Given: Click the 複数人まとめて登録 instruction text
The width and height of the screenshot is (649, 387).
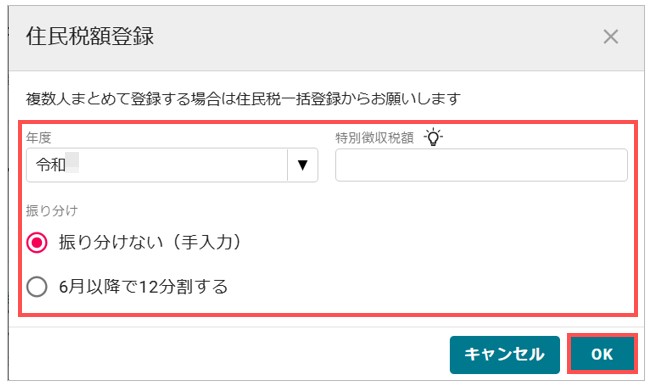Looking at the screenshot, I should (x=243, y=99).
